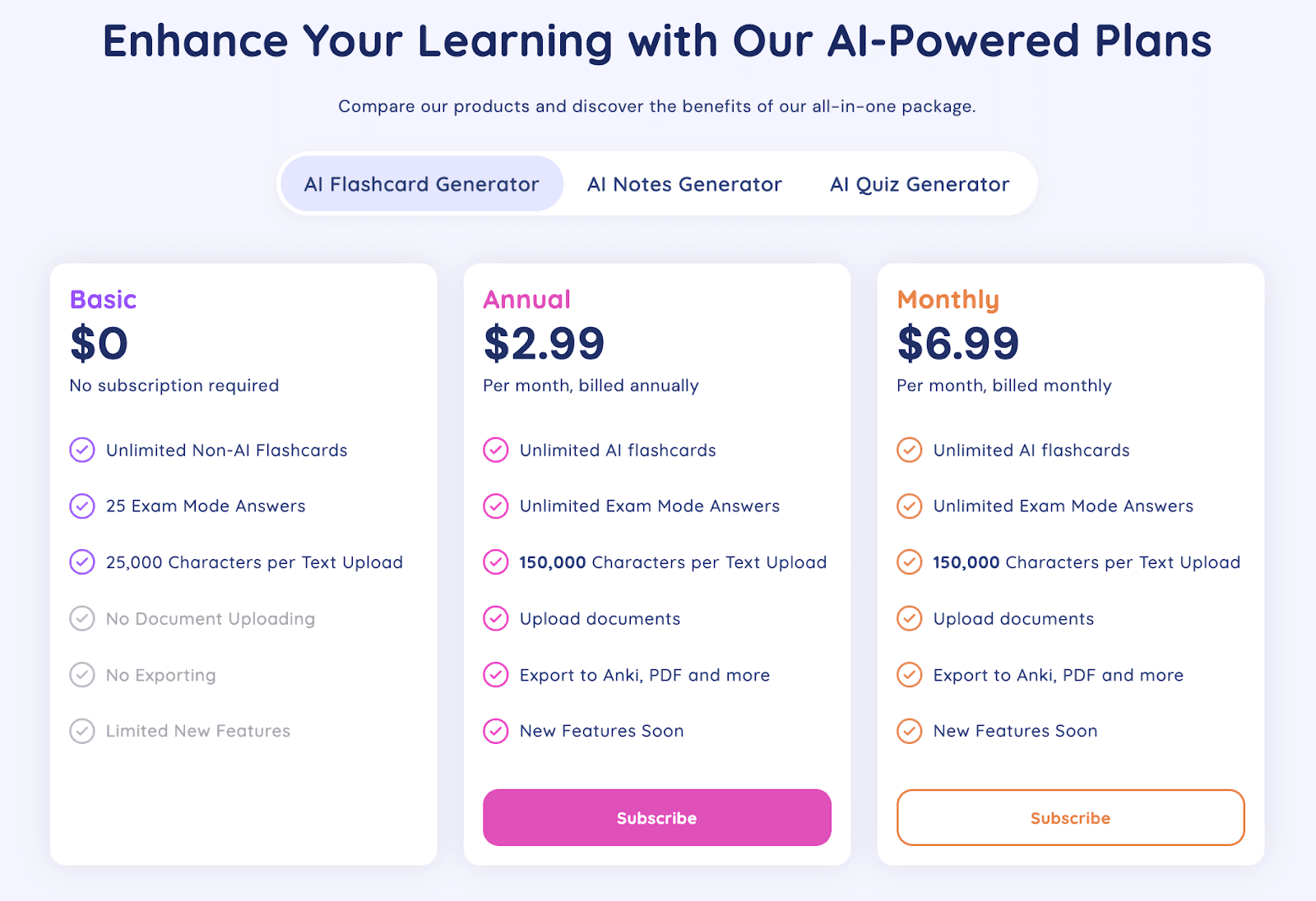
Task: Click the $2.99 Annual price
Action: pyautogui.click(x=544, y=344)
